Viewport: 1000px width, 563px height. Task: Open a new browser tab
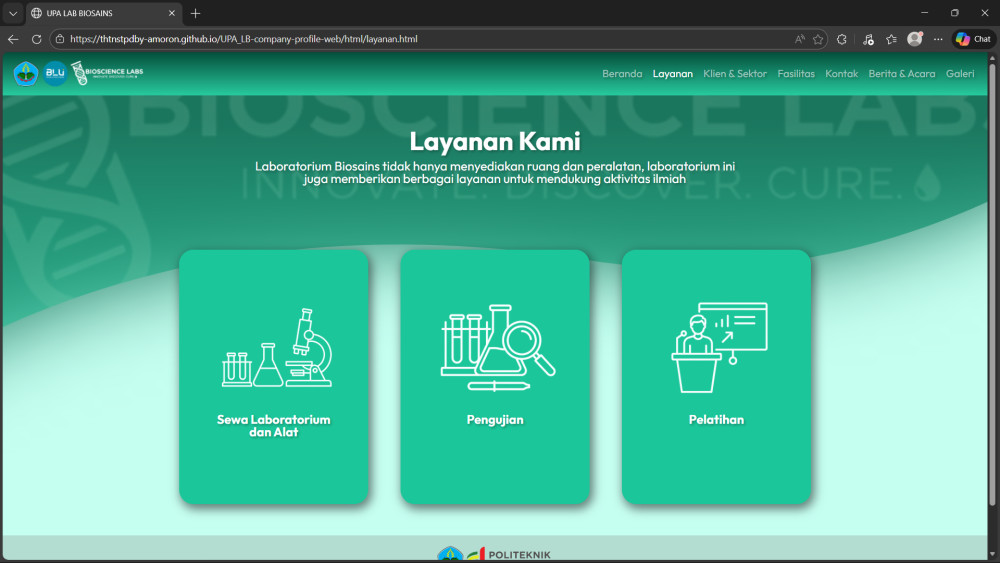click(196, 13)
